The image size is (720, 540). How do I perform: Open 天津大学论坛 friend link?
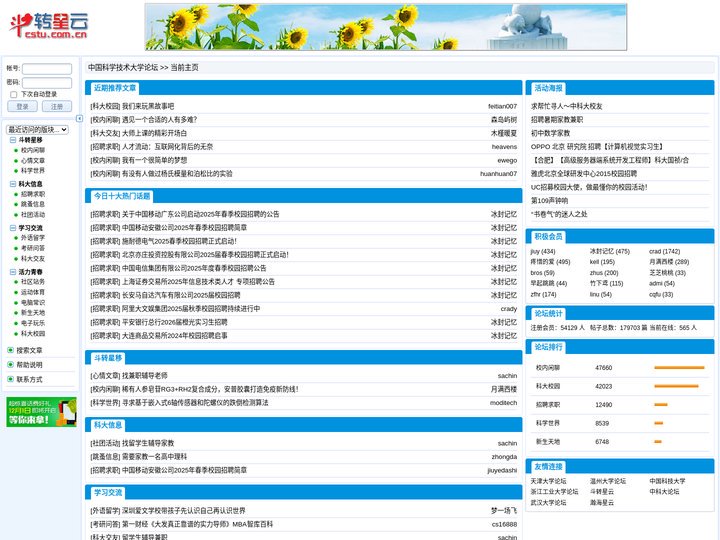coord(548,481)
